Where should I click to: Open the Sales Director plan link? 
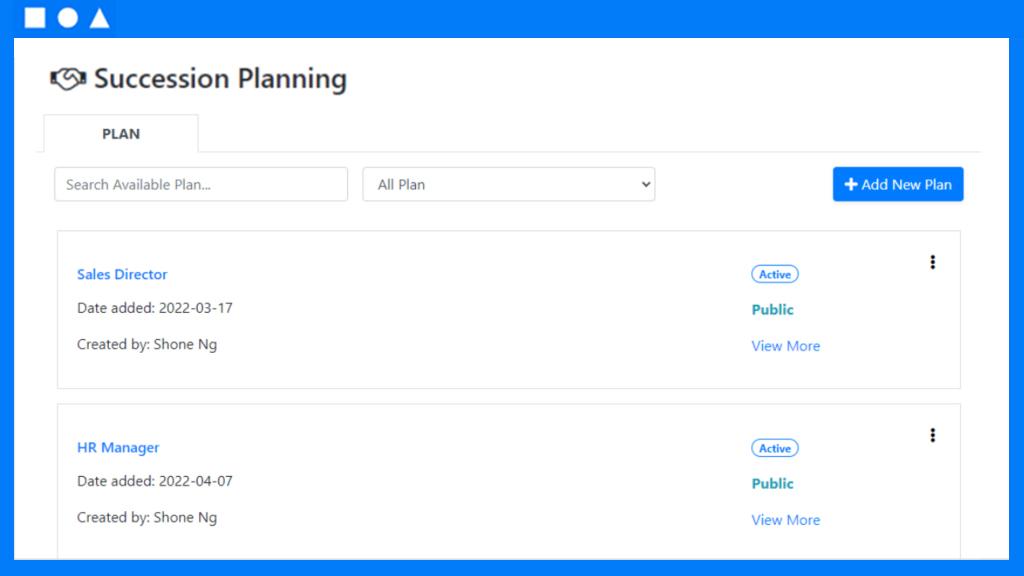[122, 274]
